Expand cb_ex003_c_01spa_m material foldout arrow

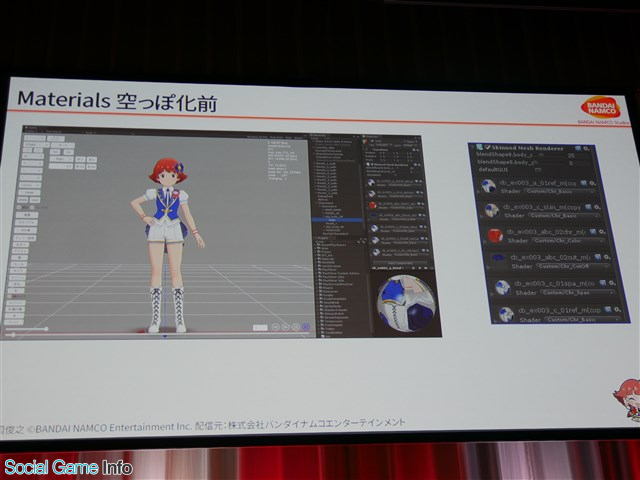[492, 293]
